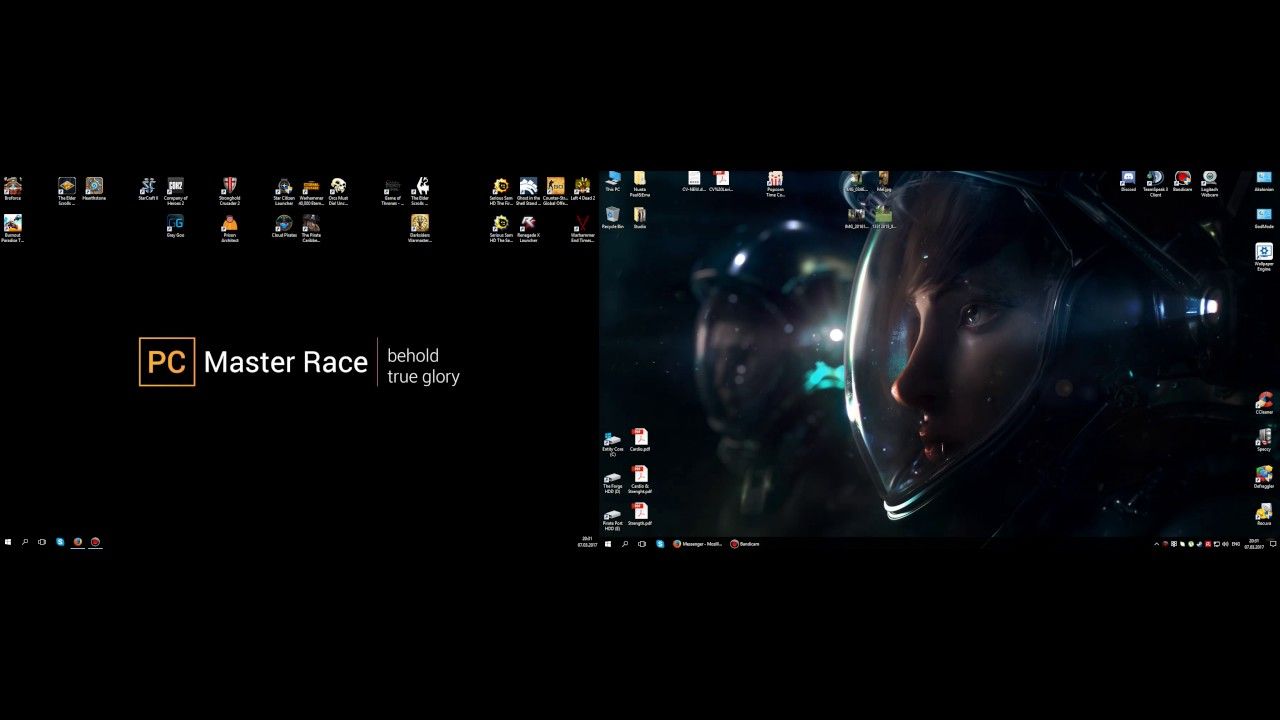1280x720 pixels.
Task: Open the Renegade X Launcher
Action: 528,228
